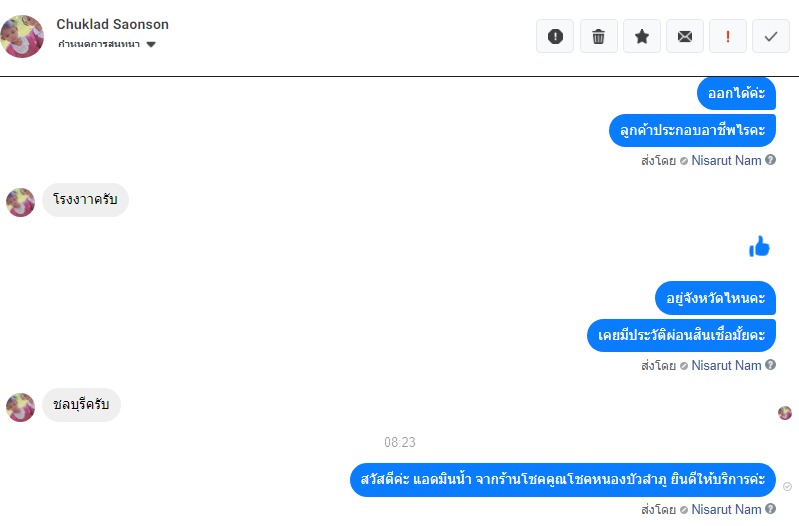The width and height of the screenshot is (799, 526).
Task: Star this conversation for follow-up
Action: 642,36
